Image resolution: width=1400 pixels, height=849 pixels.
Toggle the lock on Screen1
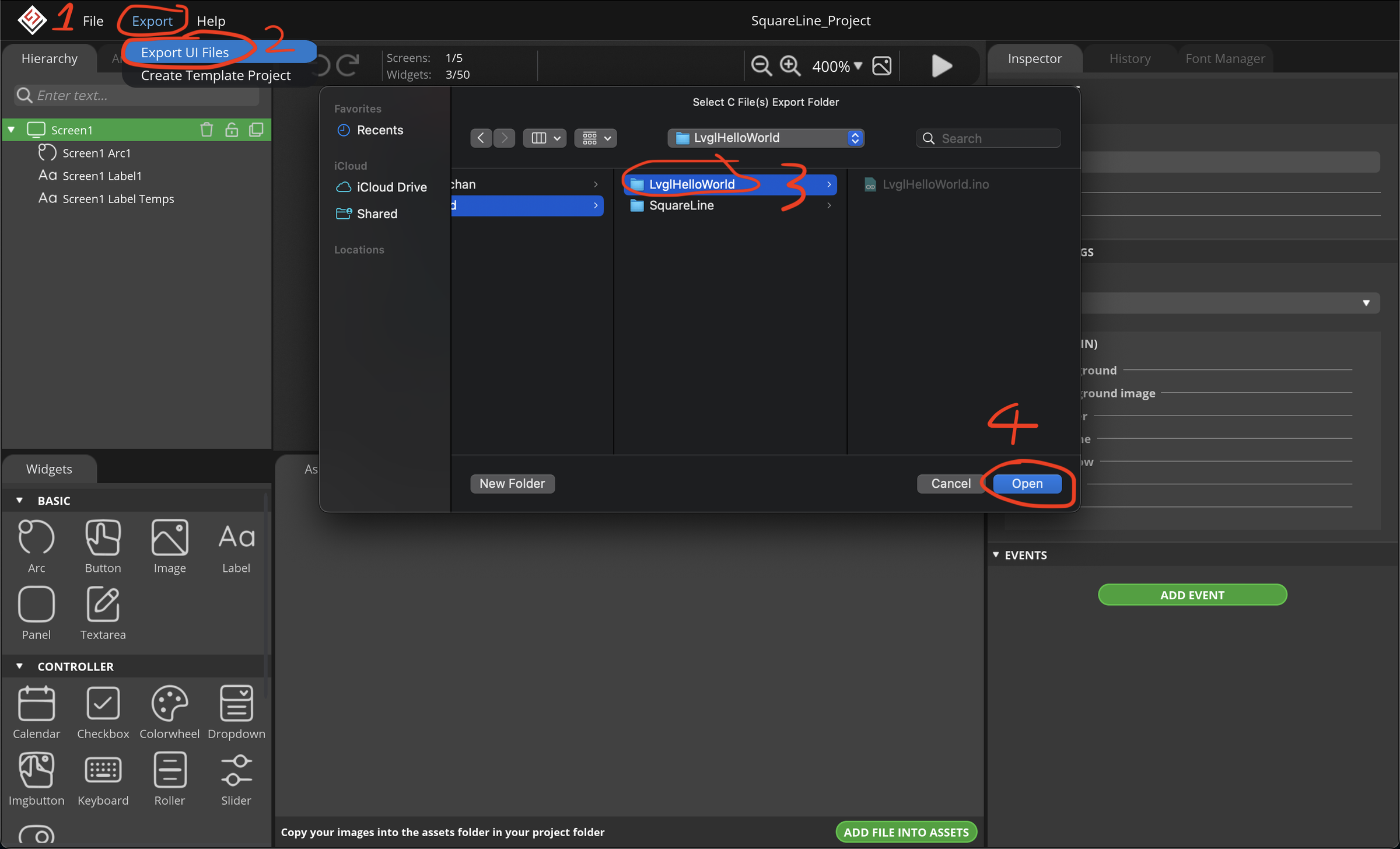pos(232,130)
